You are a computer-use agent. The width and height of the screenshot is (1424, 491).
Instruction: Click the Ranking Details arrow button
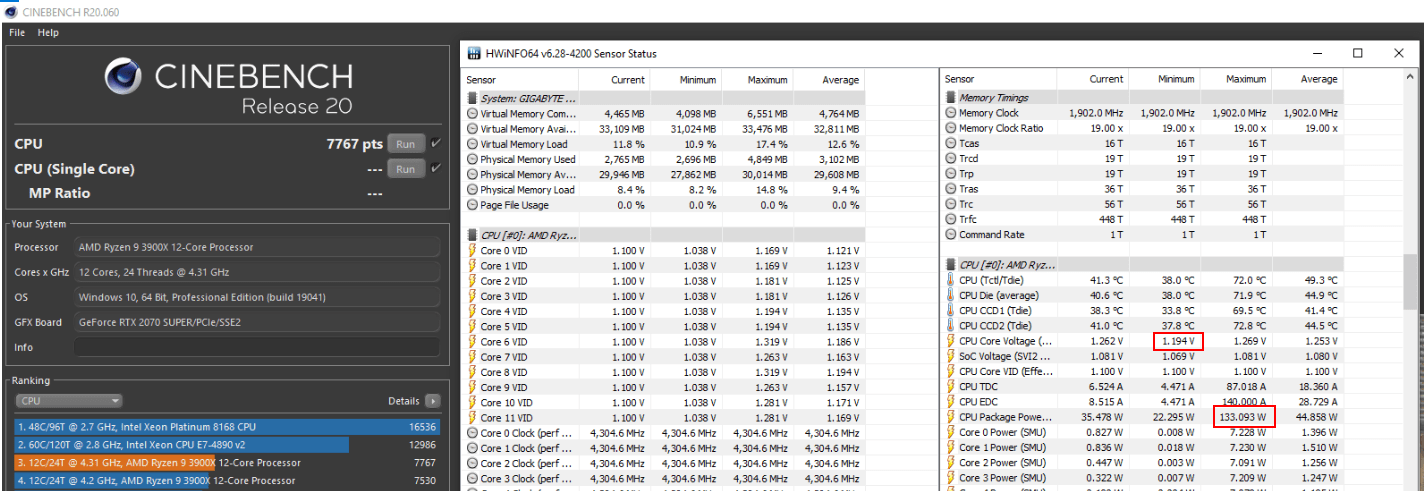432,401
